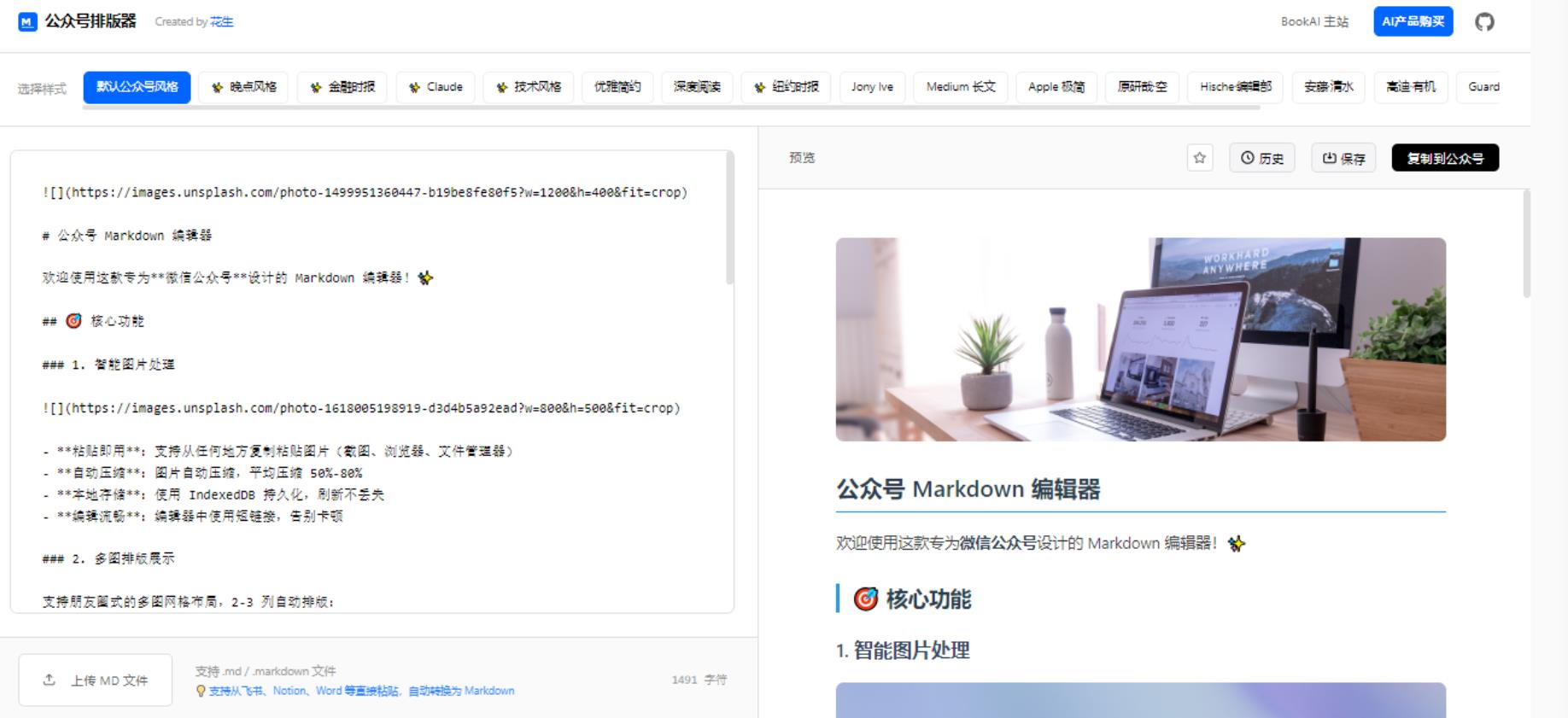Image resolution: width=1568 pixels, height=718 pixels.
Task: Open 历史 history with clock icon
Action: coord(1261,158)
